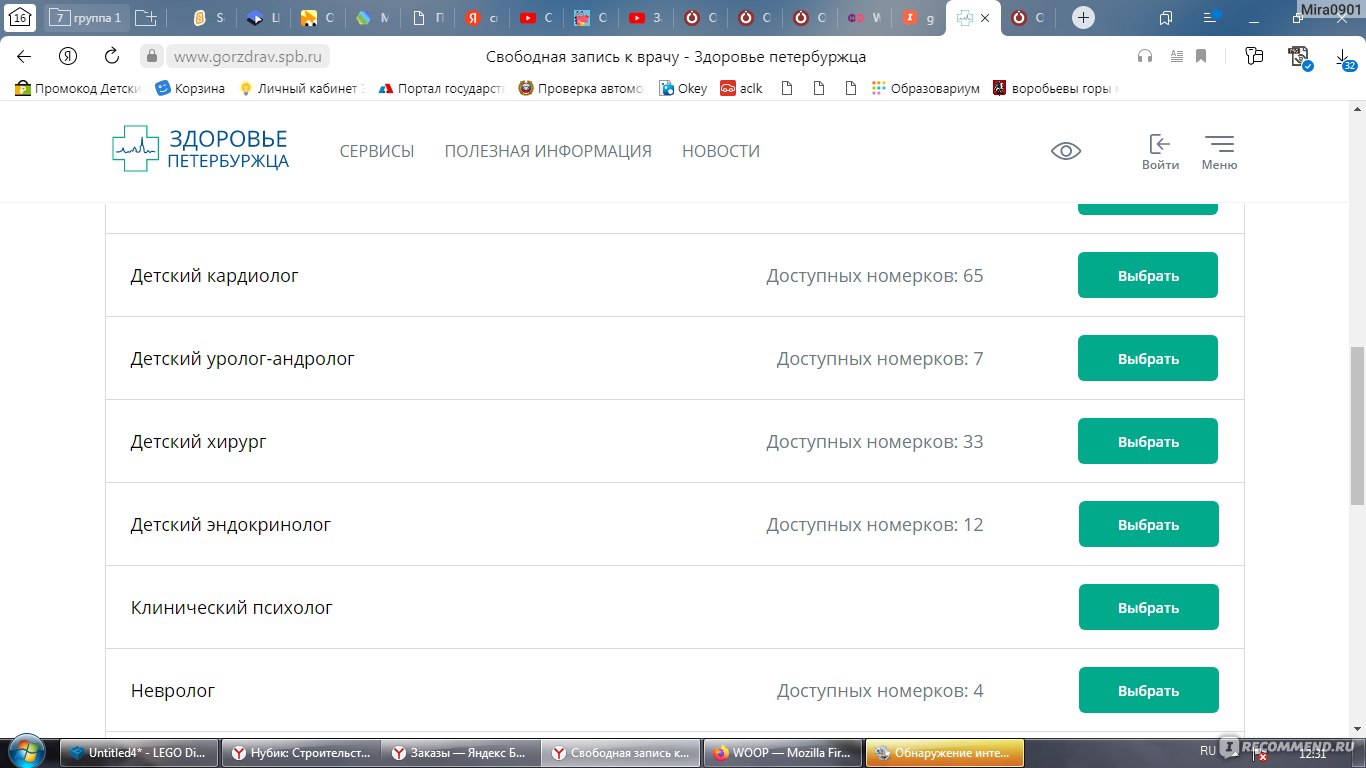This screenshot has width=1366, height=768.
Task: Open the Okey bookmark
Action: (x=683, y=88)
